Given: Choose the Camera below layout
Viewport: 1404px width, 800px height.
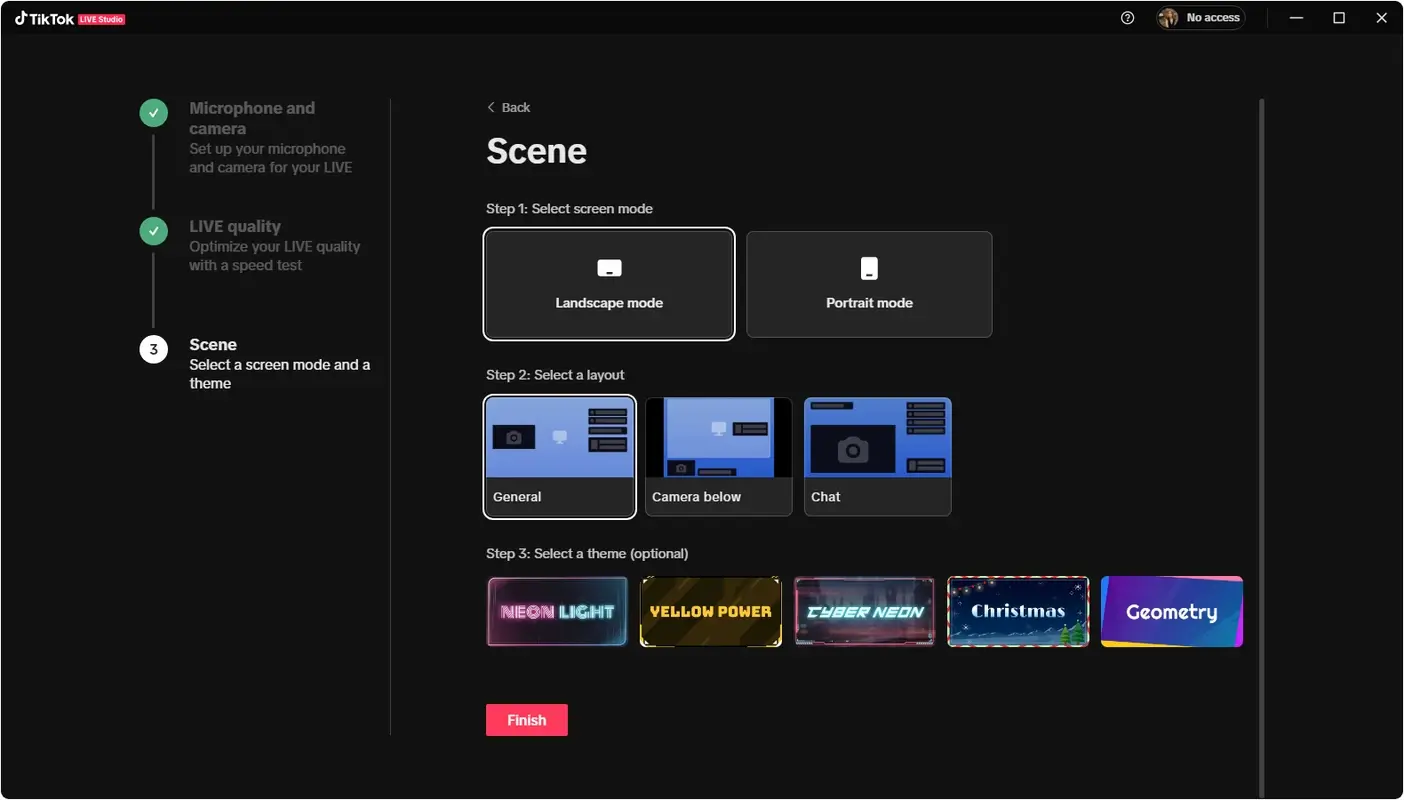Looking at the screenshot, I should pyautogui.click(x=718, y=456).
